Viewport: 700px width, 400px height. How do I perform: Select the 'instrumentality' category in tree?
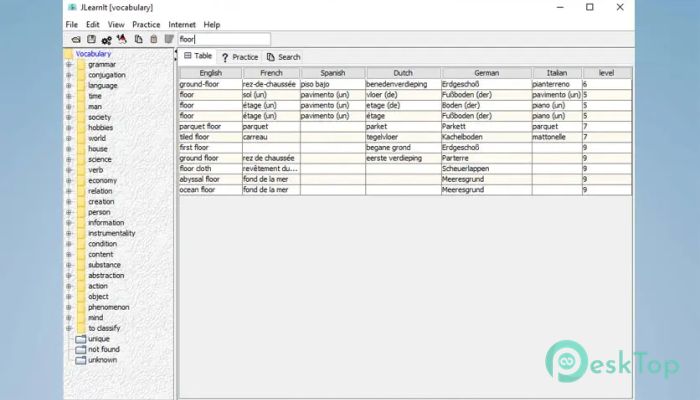[111, 233]
